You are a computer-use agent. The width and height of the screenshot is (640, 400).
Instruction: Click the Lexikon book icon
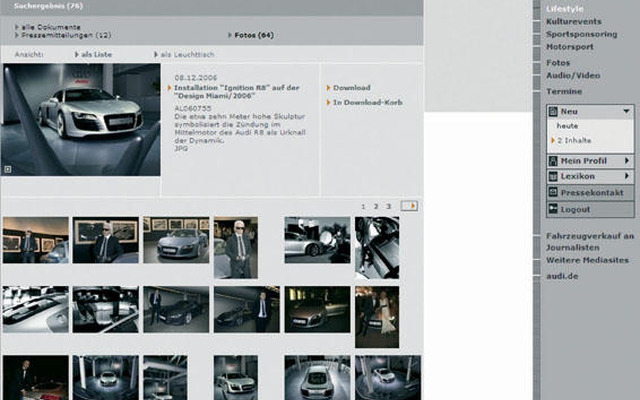click(553, 176)
